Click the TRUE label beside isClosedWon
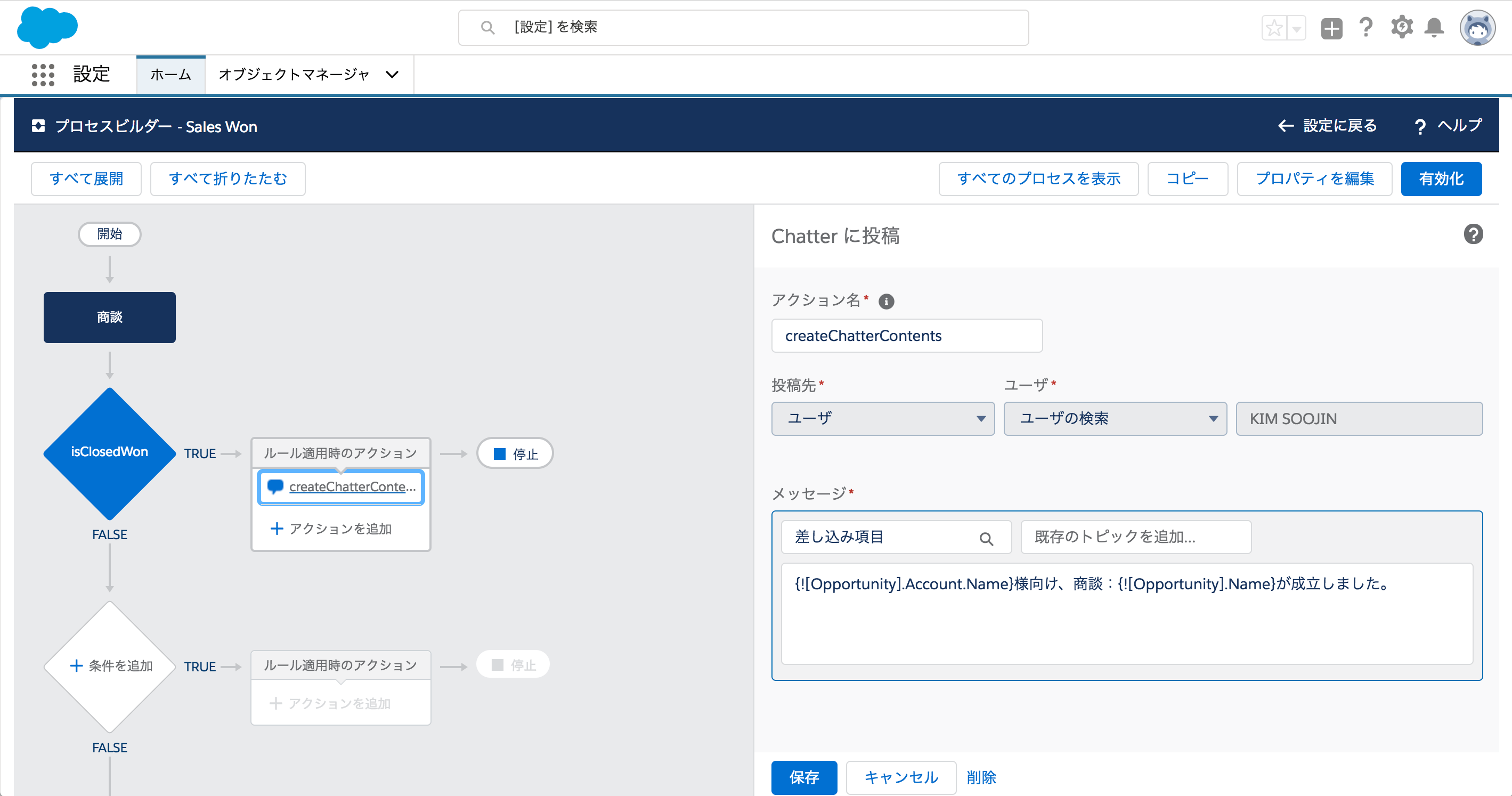This screenshot has width=1512, height=796. 200,453
